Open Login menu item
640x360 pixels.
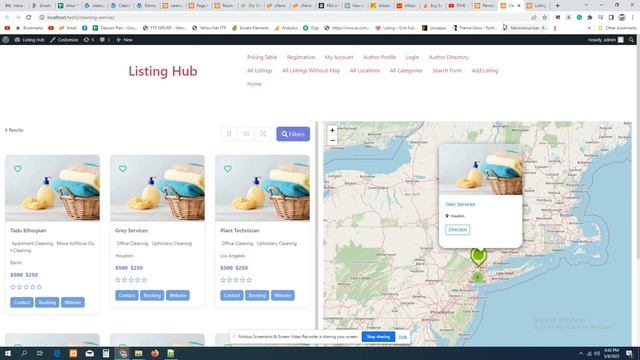coord(412,57)
